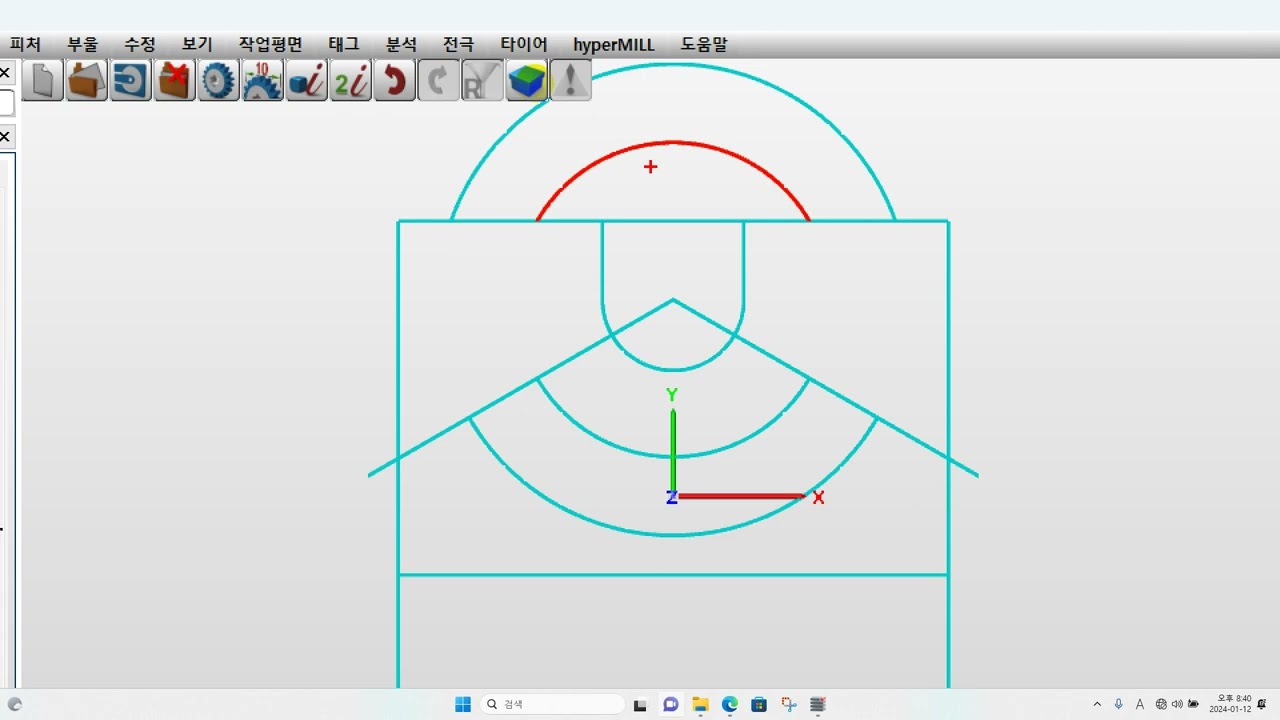The width and height of the screenshot is (1280, 720).
Task: Click the new document toolbar icon
Action: pyautogui.click(x=43, y=80)
